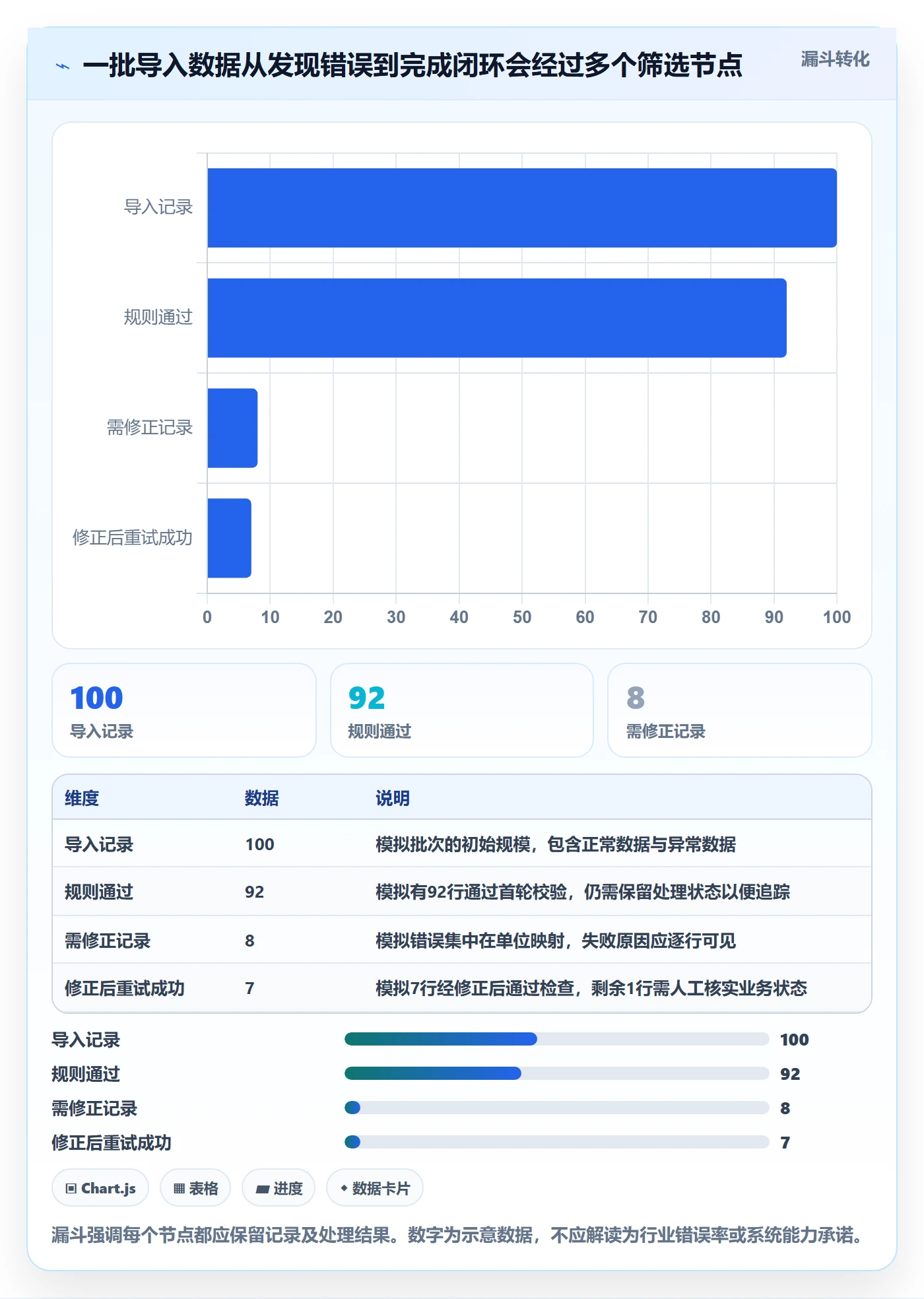Select the 需修正记录 table row name
The width and height of the screenshot is (924, 1299).
click(x=108, y=941)
